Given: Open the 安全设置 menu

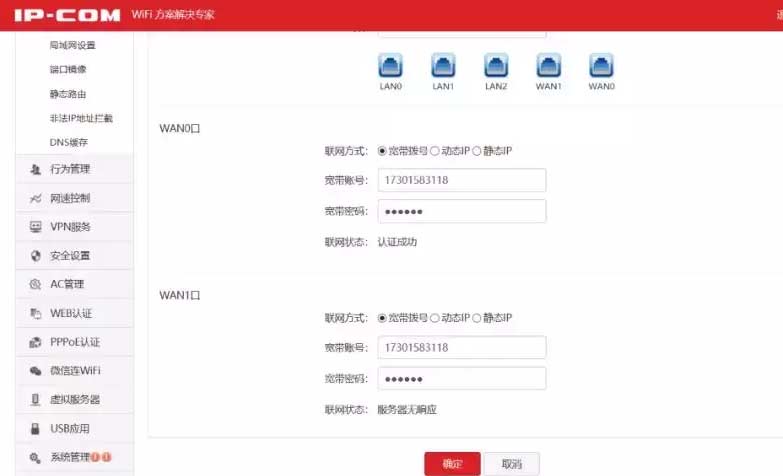Looking at the screenshot, I should tap(74, 256).
